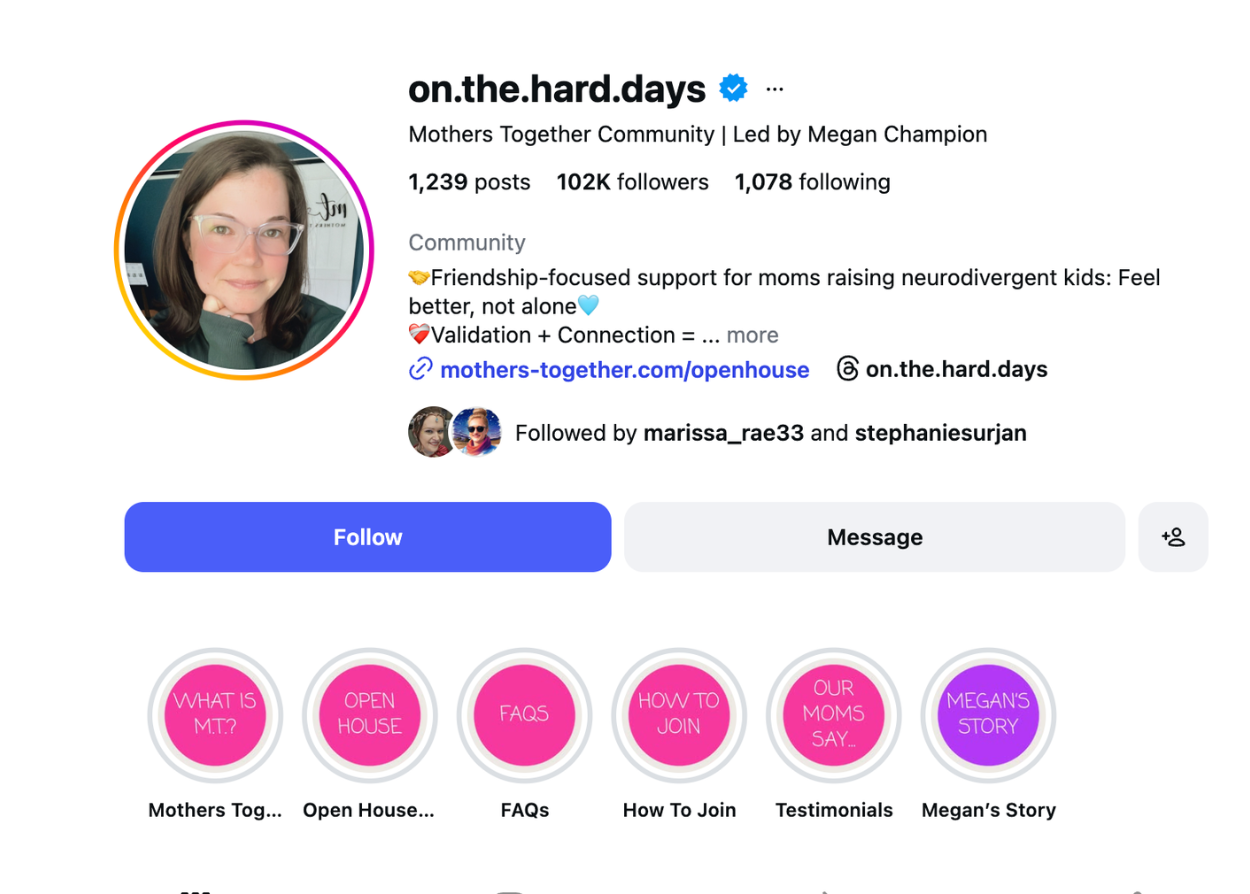Open stephaniesurjan's profile from followed-by text
Viewport: 1250px width, 894px height.
(x=941, y=433)
